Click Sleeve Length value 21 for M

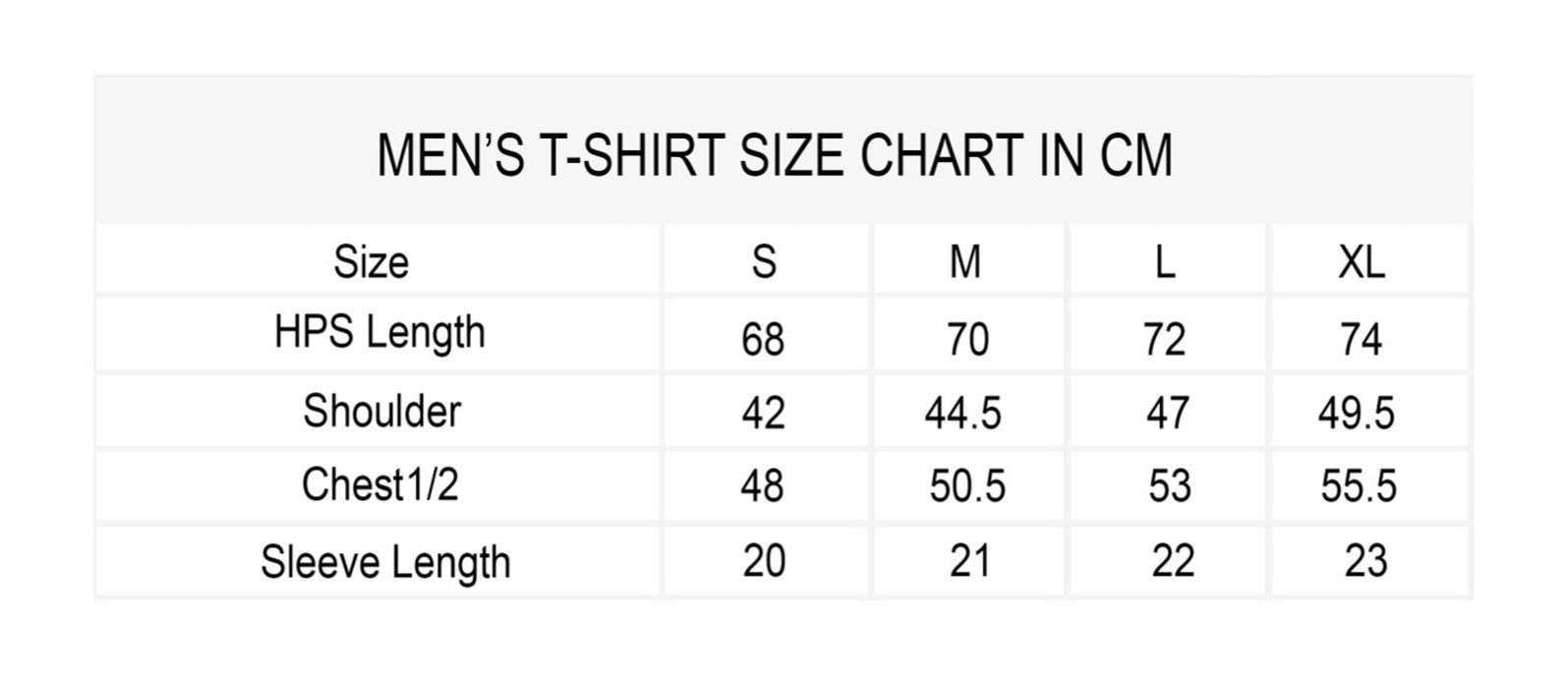(969, 561)
